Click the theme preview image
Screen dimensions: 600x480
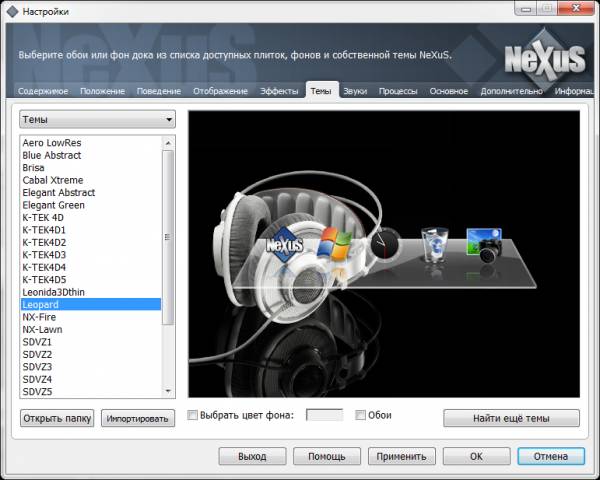click(x=384, y=254)
